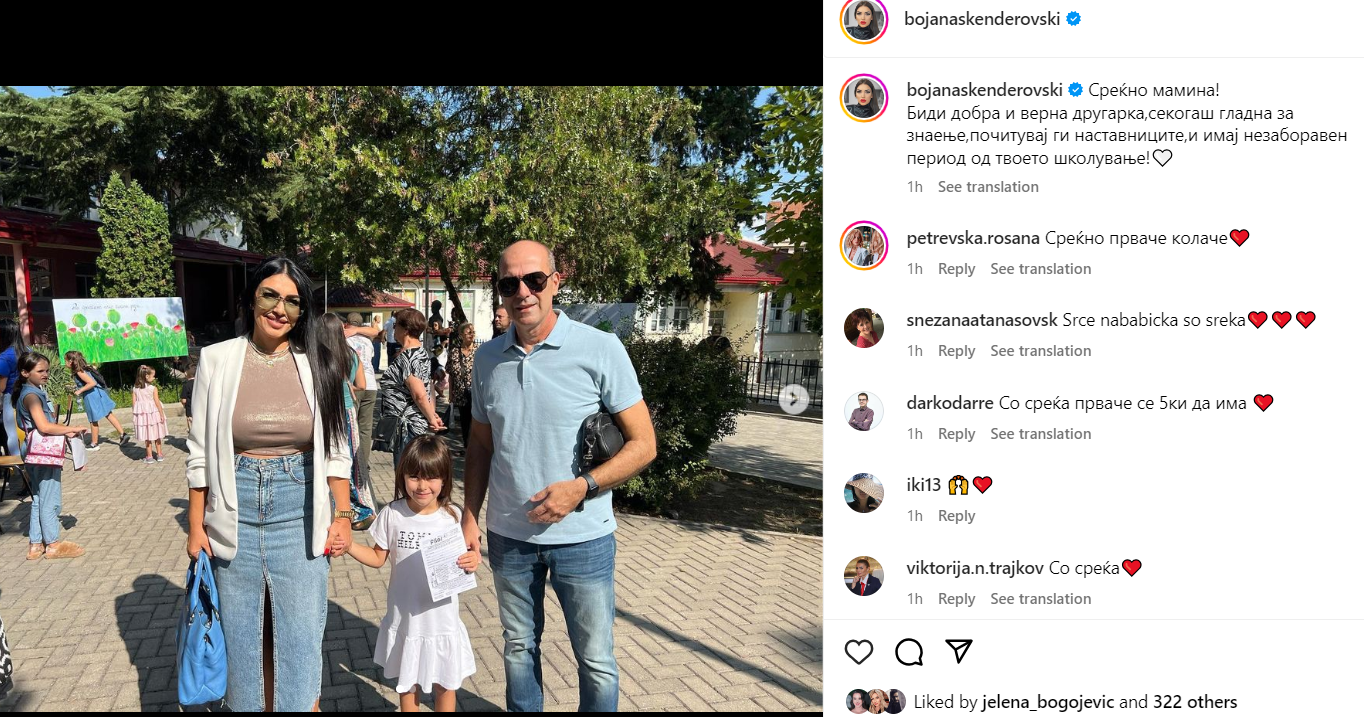Open bojanaskenderovski header profile picture

click(864, 20)
